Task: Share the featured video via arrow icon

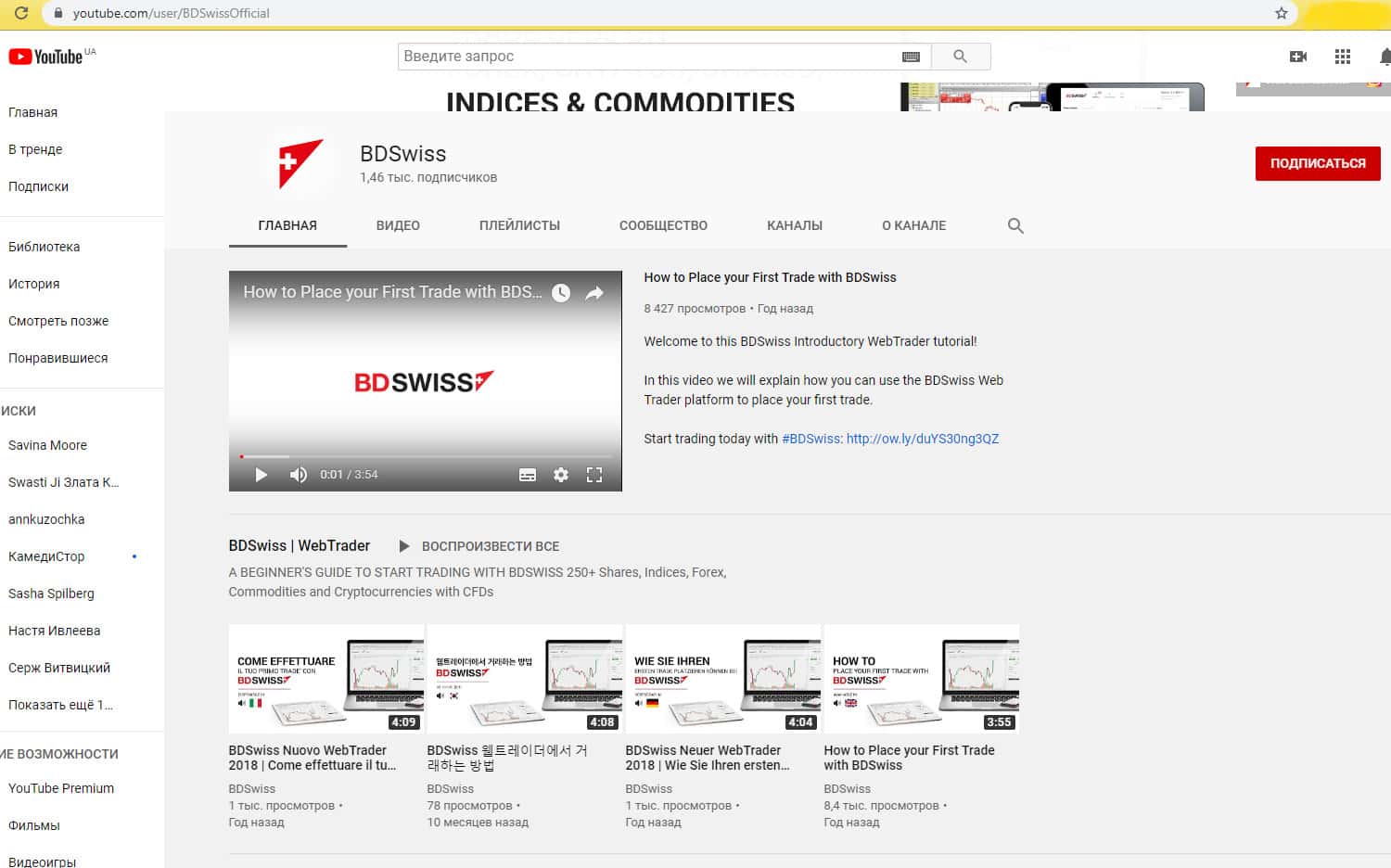Action: click(x=594, y=293)
